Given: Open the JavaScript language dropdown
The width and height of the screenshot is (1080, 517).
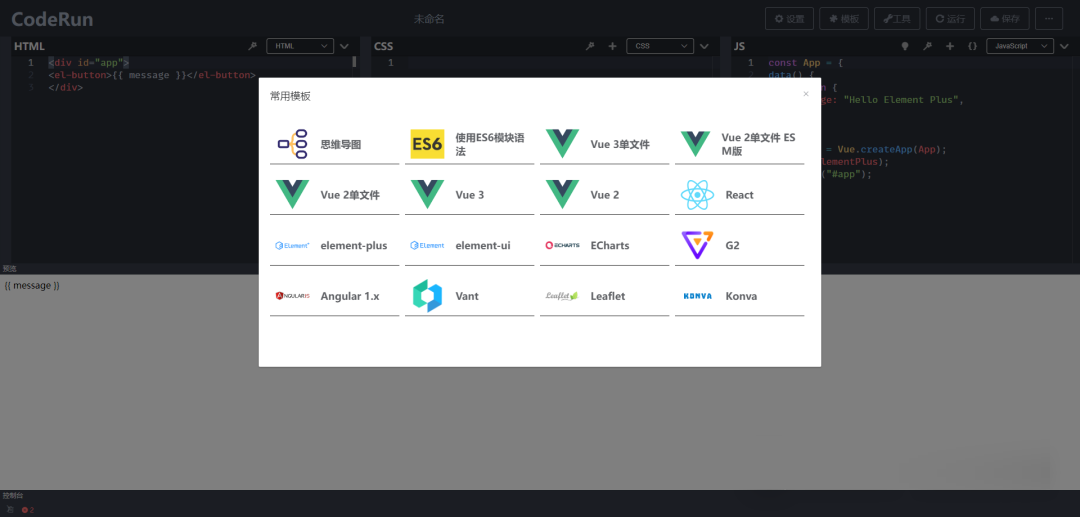Looking at the screenshot, I should [x=1019, y=46].
